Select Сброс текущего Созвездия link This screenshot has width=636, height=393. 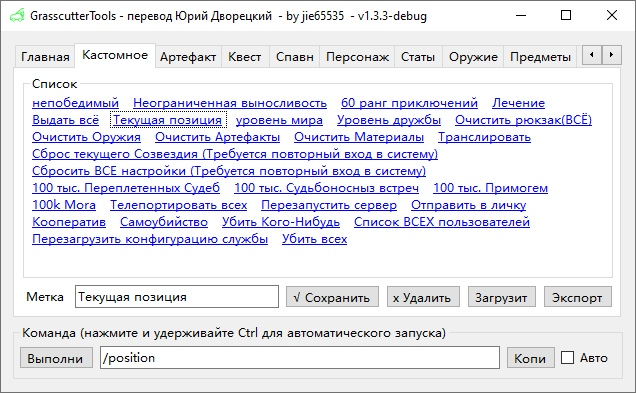[235, 154]
